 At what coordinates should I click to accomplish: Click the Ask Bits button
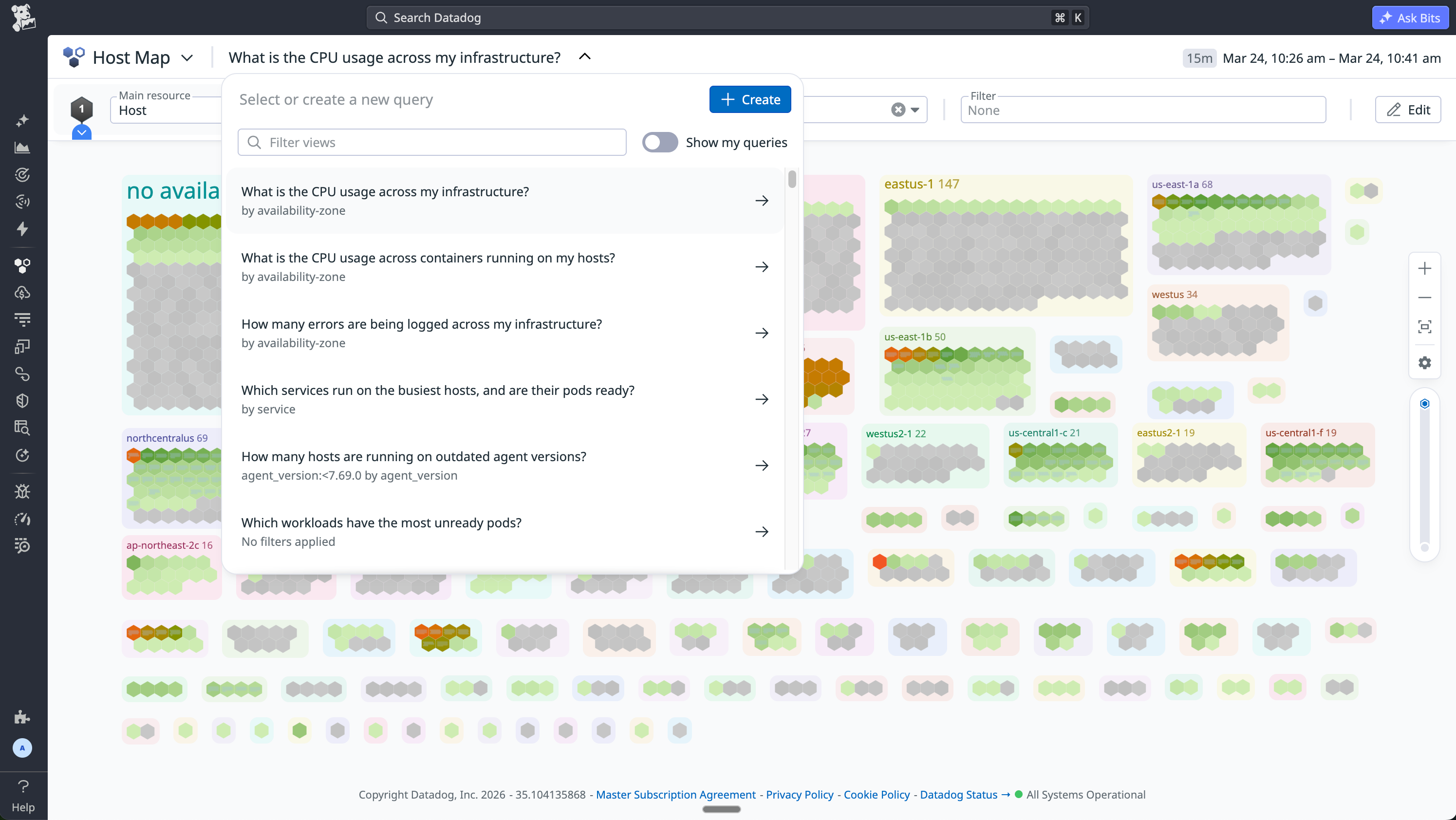[1410, 18]
